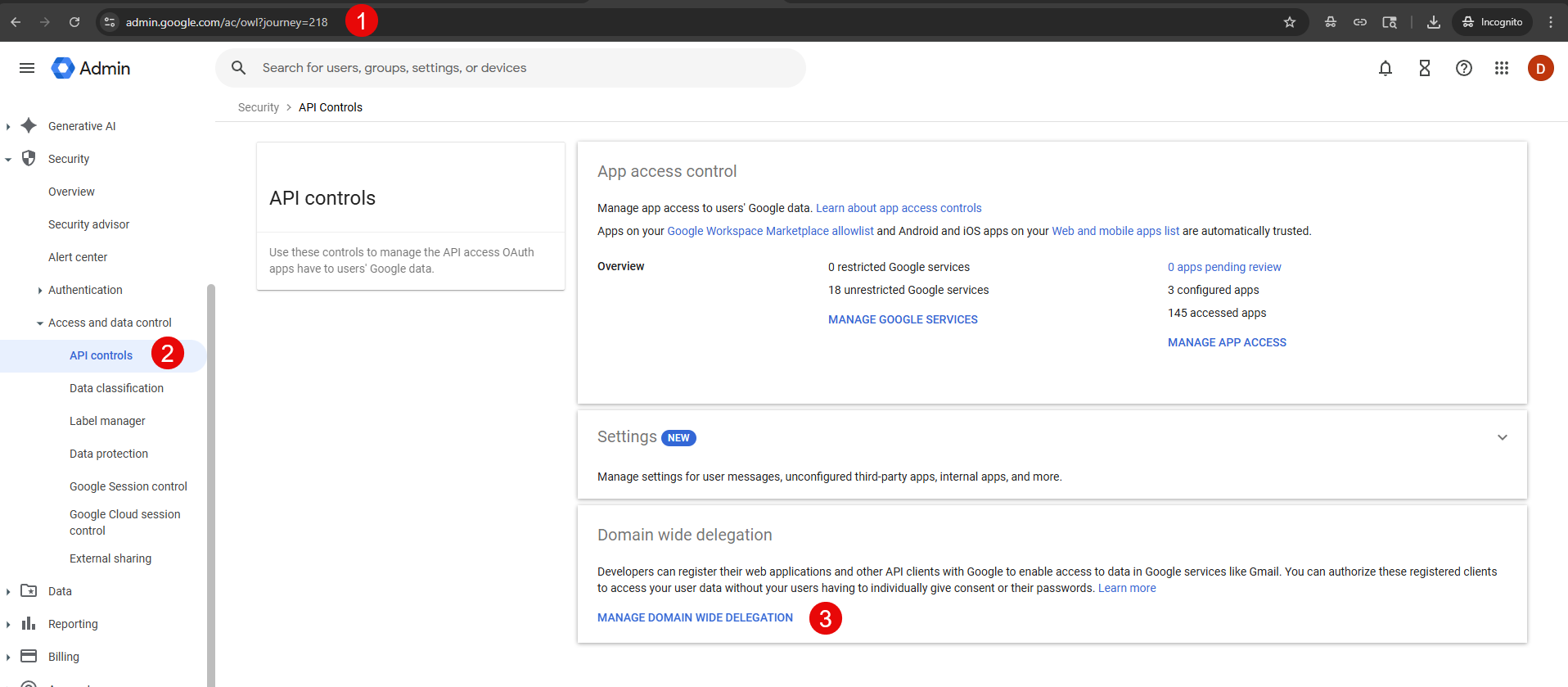Image resolution: width=1568 pixels, height=687 pixels.
Task: Reload the page with the refresh icon
Action: (74, 22)
